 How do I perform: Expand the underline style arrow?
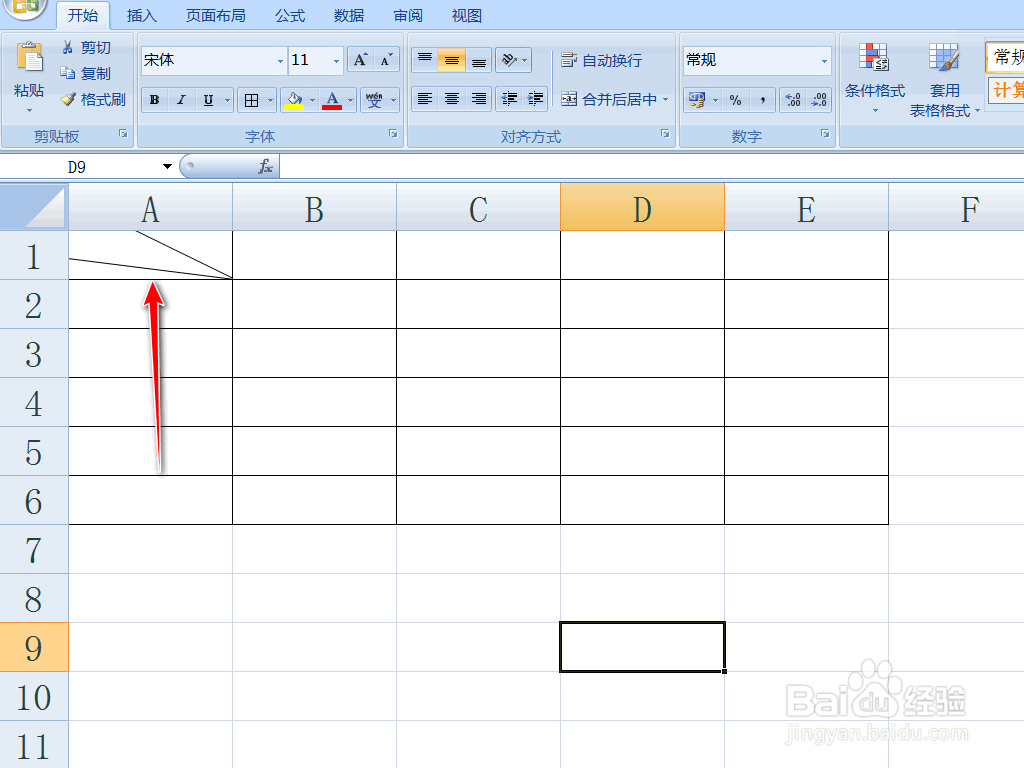coord(227,100)
